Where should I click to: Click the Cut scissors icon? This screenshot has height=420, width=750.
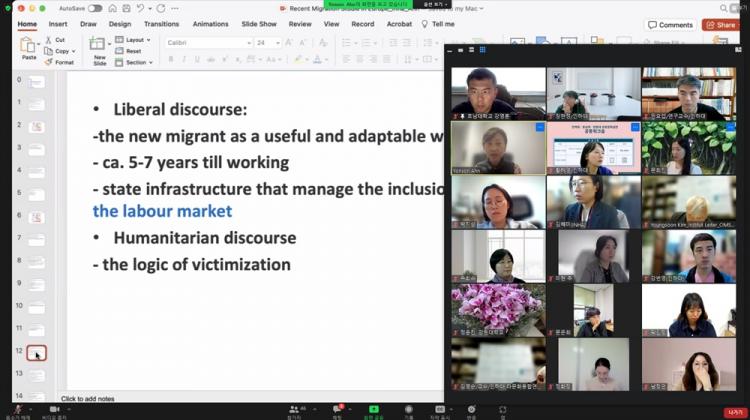click(50, 40)
